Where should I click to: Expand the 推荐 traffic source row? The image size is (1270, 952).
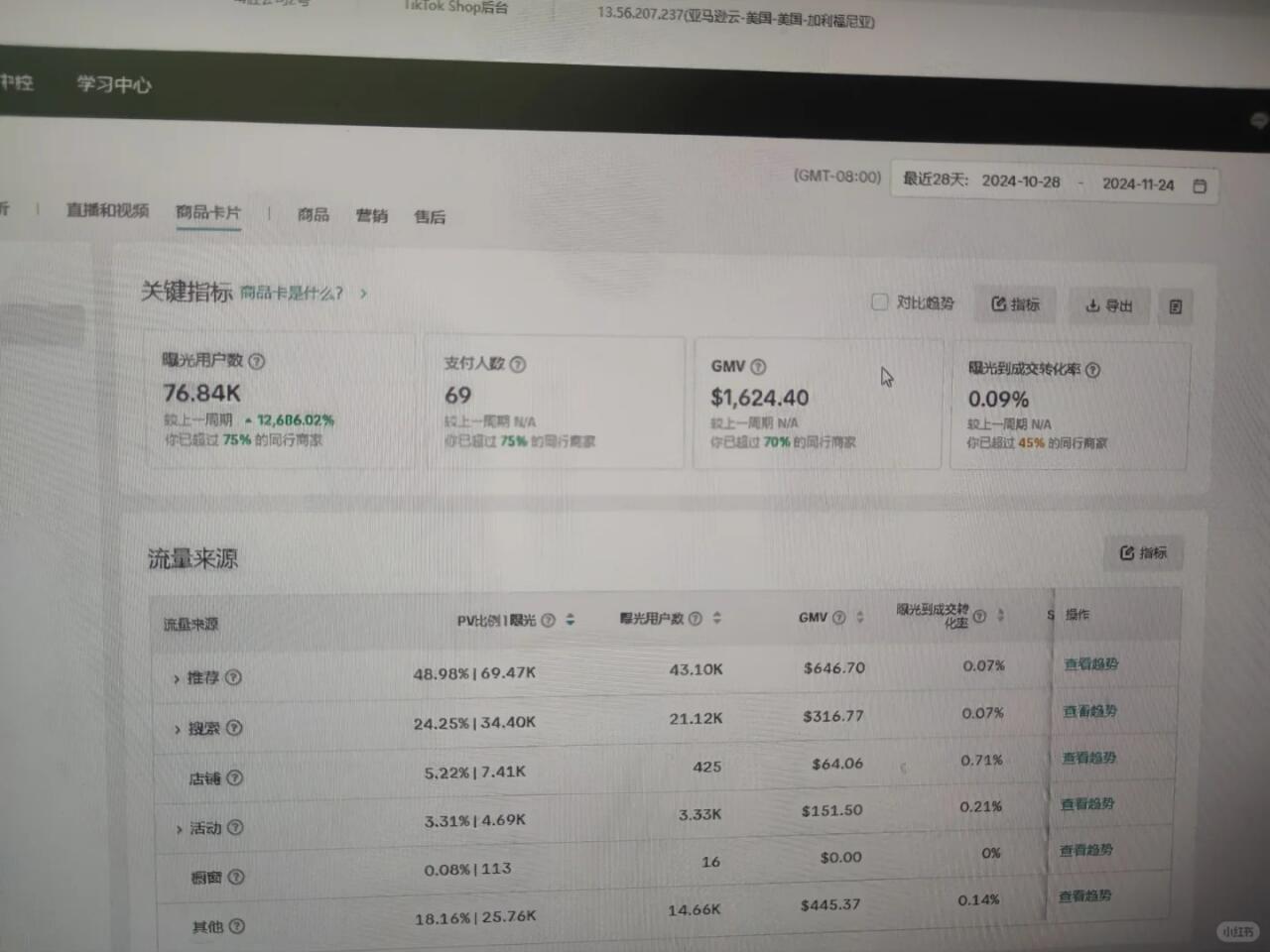click(x=177, y=679)
